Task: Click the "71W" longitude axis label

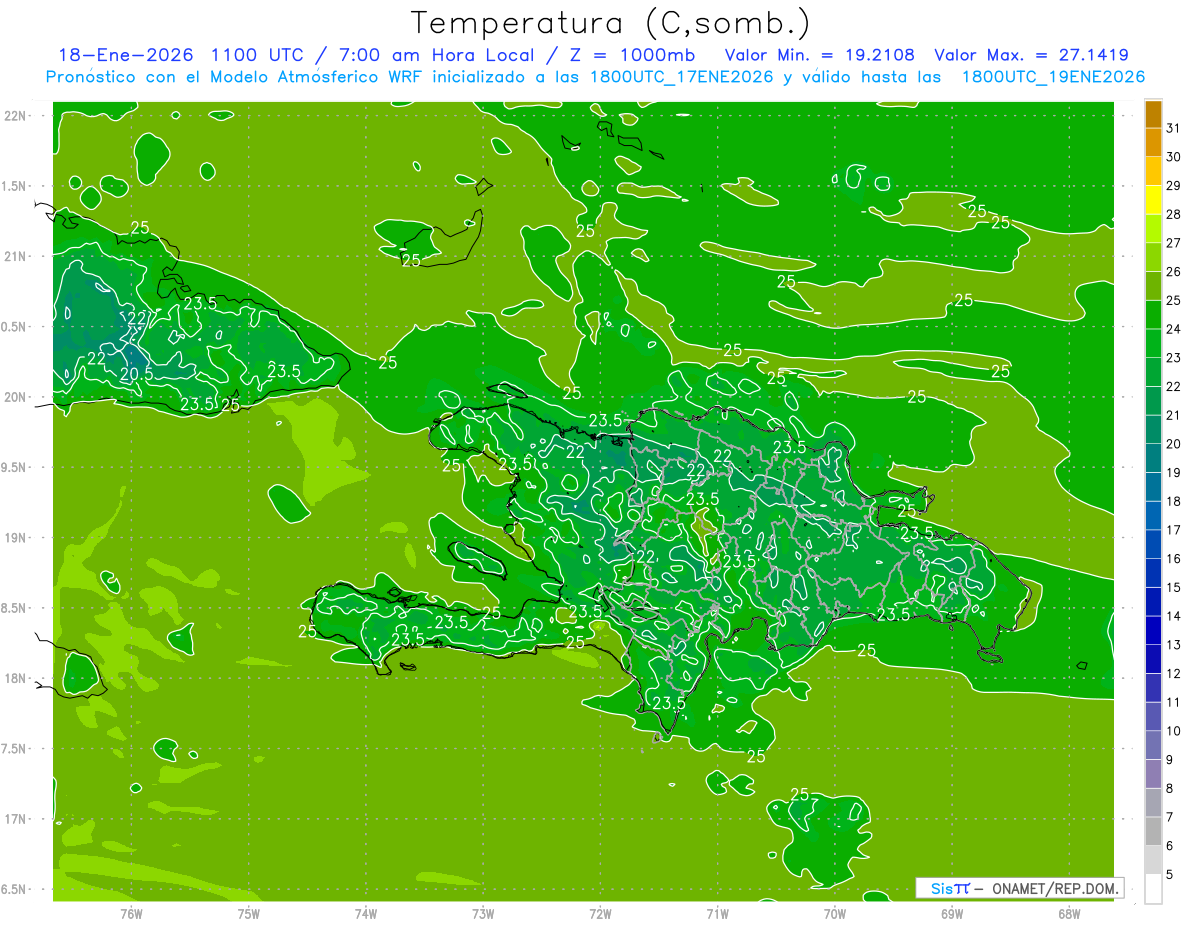Action: tap(717, 913)
